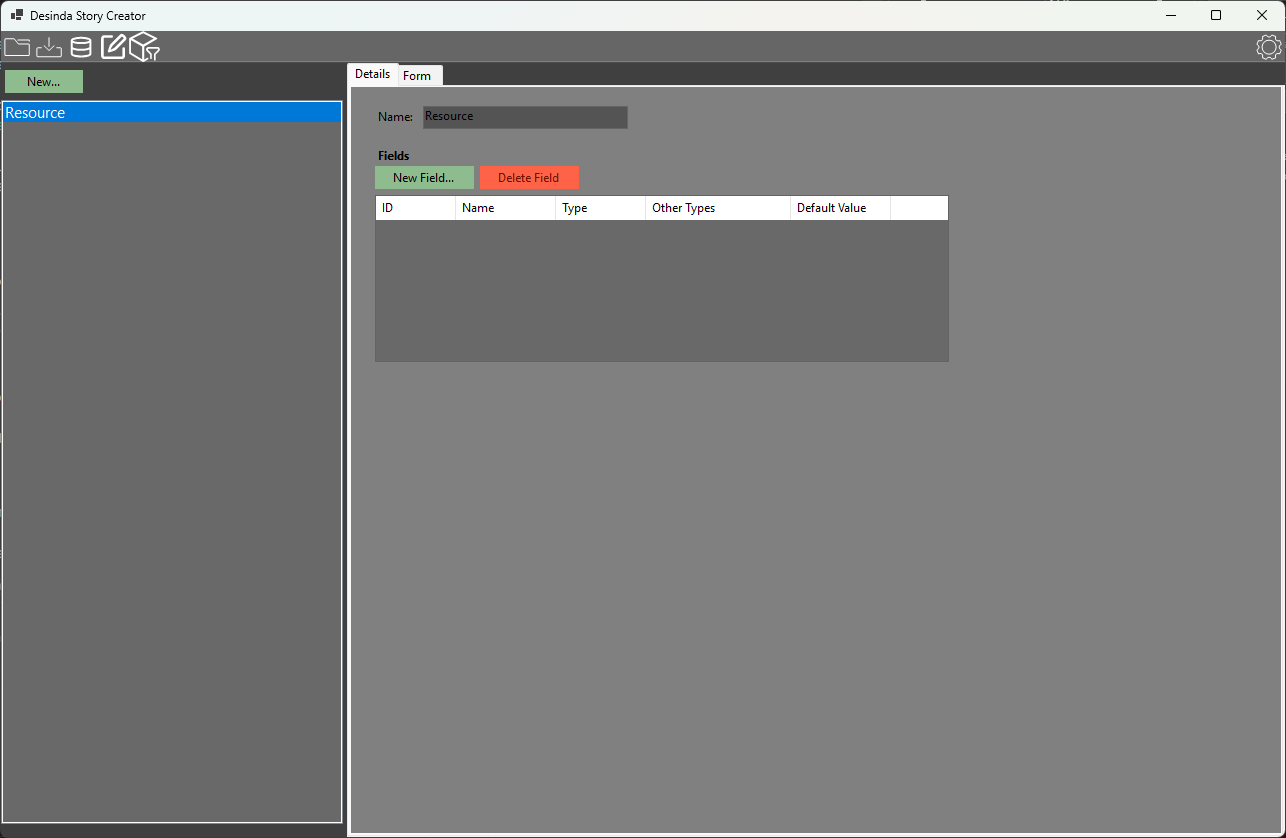Open settings via the gear icon
The width and height of the screenshot is (1286, 838).
tap(1268, 47)
